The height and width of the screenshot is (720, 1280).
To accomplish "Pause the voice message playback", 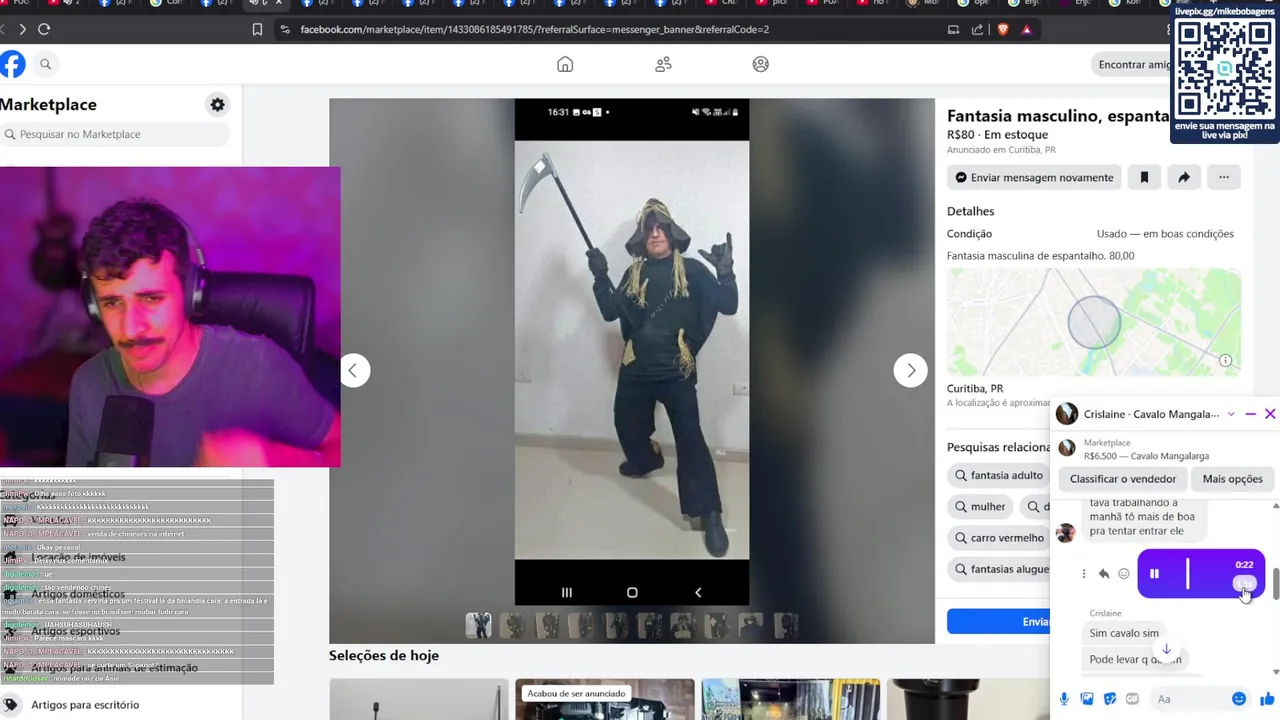I will click(x=1154, y=574).
